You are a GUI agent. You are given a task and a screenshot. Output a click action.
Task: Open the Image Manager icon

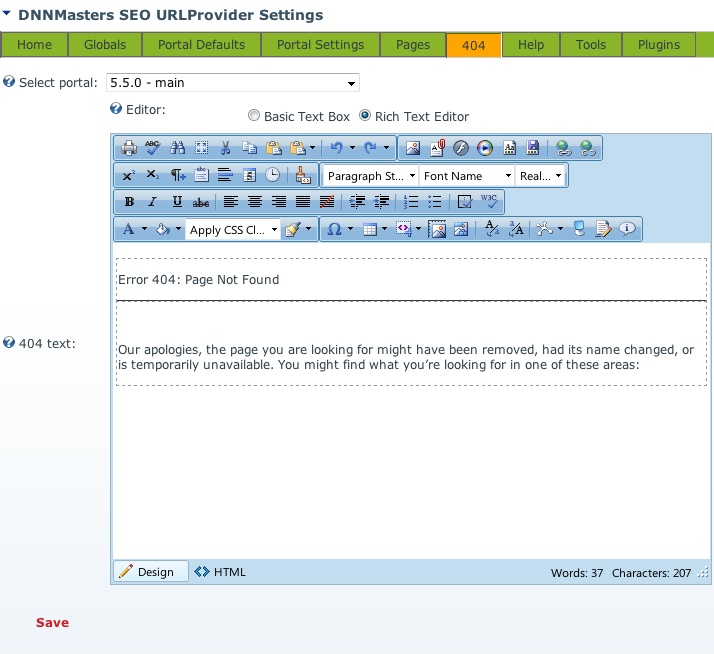[413, 148]
